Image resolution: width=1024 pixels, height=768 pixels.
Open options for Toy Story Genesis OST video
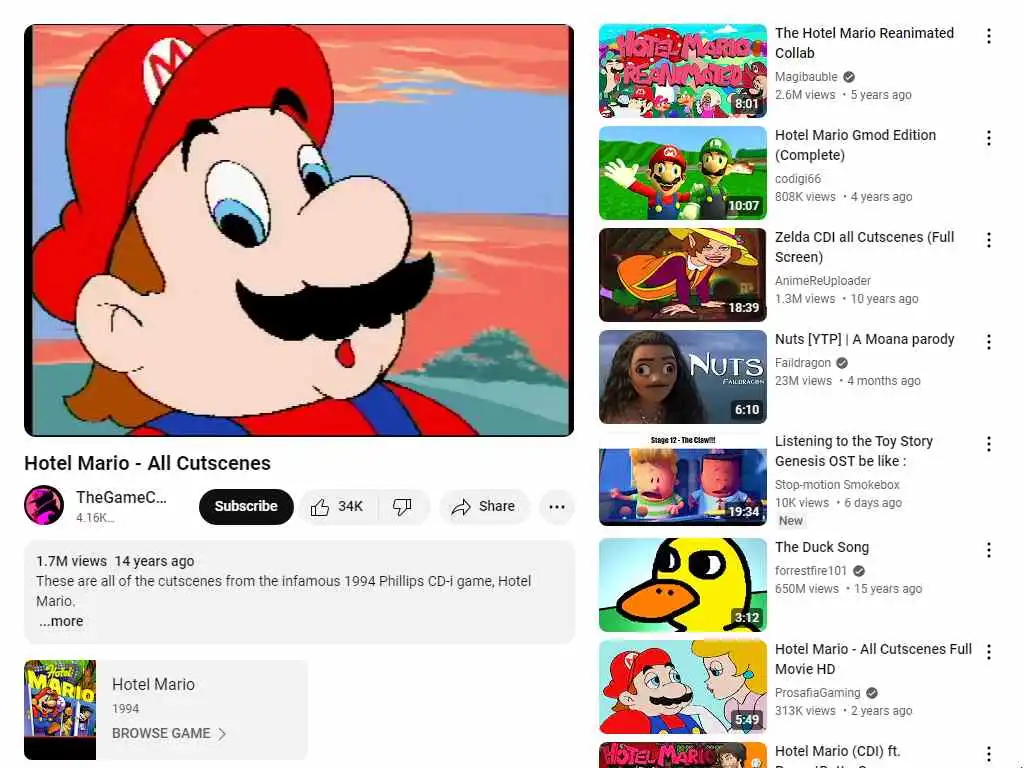pyautogui.click(x=989, y=444)
